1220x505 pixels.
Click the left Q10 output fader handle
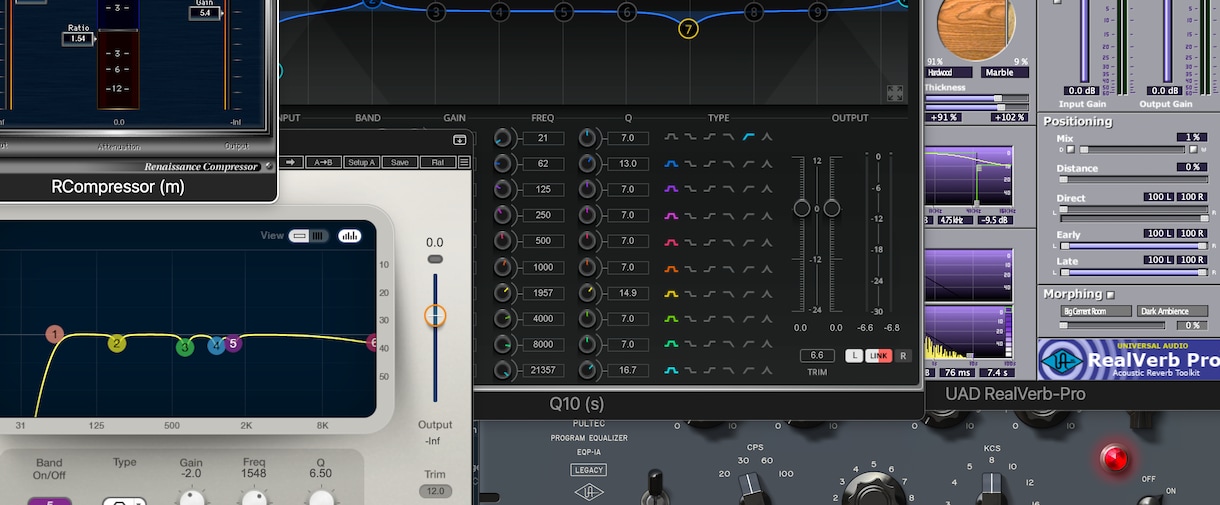tap(802, 208)
